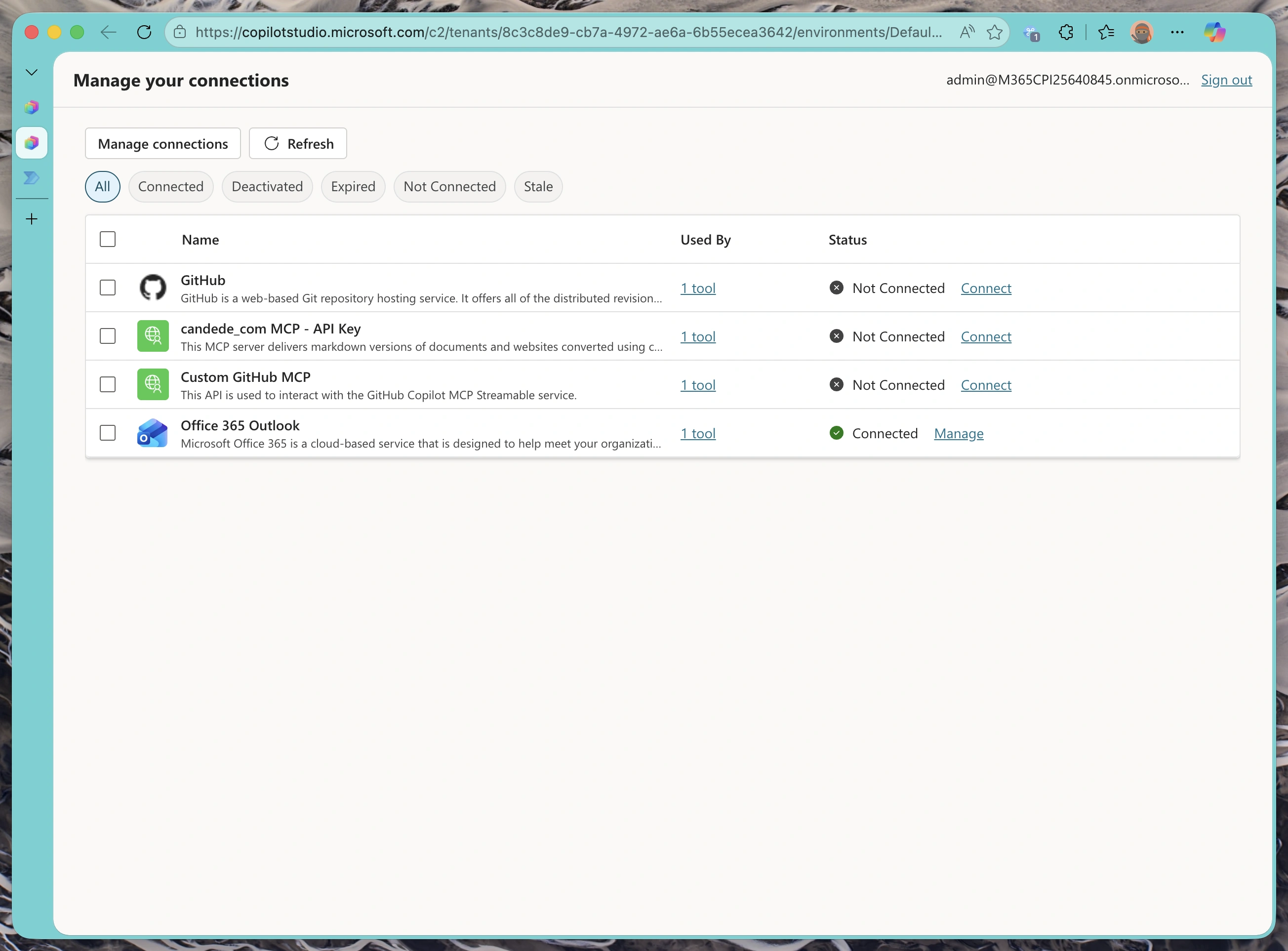
Task: Click the profile avatar in browser toolbar
Action: tap(1142, 32)
